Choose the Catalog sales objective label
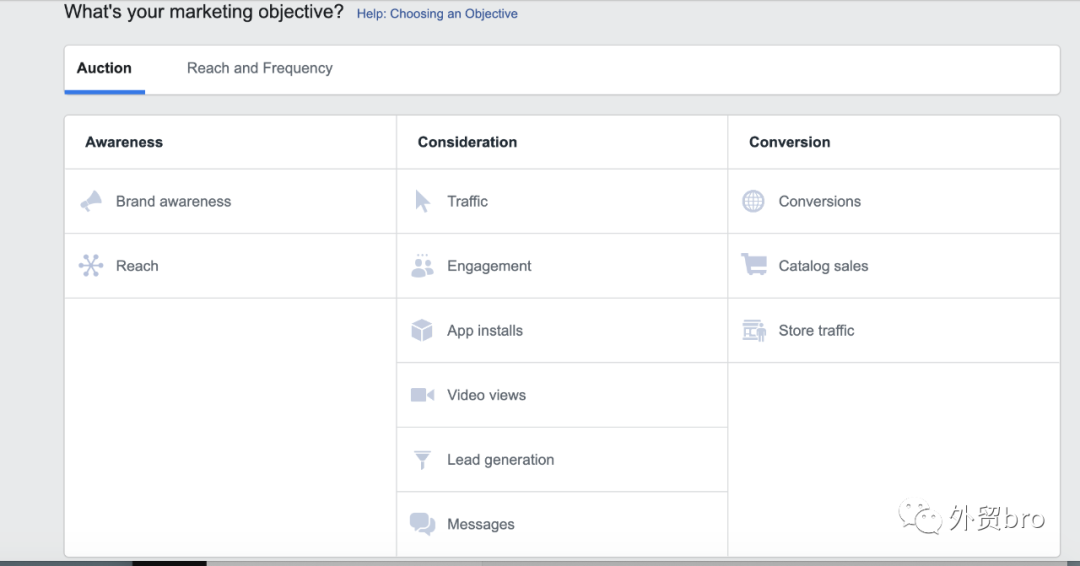The width and height of the screenshot is (1080, 566). coord(823,266)
